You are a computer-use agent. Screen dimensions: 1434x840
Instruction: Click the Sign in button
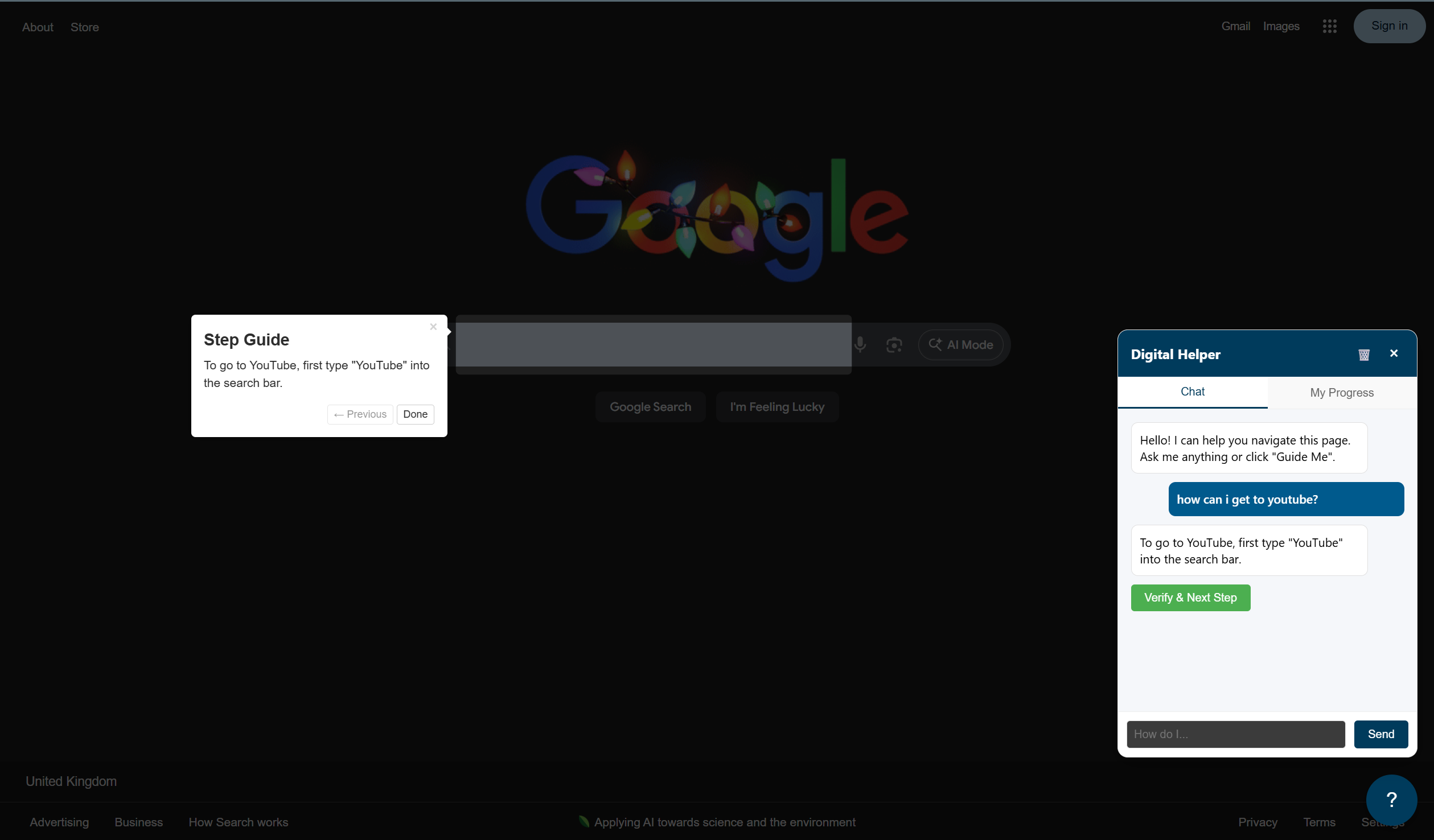pos(1389,26)
